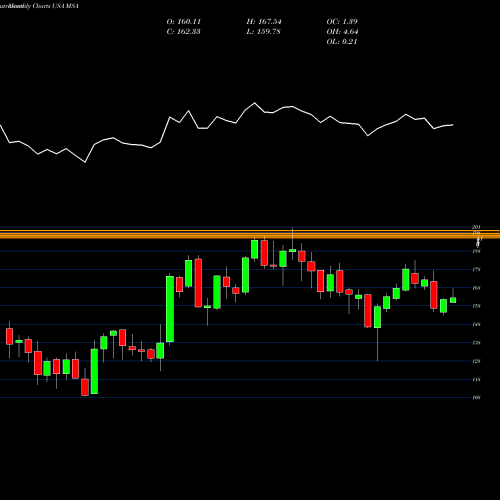Click the 108 price axis label

[x=476, y=397]
